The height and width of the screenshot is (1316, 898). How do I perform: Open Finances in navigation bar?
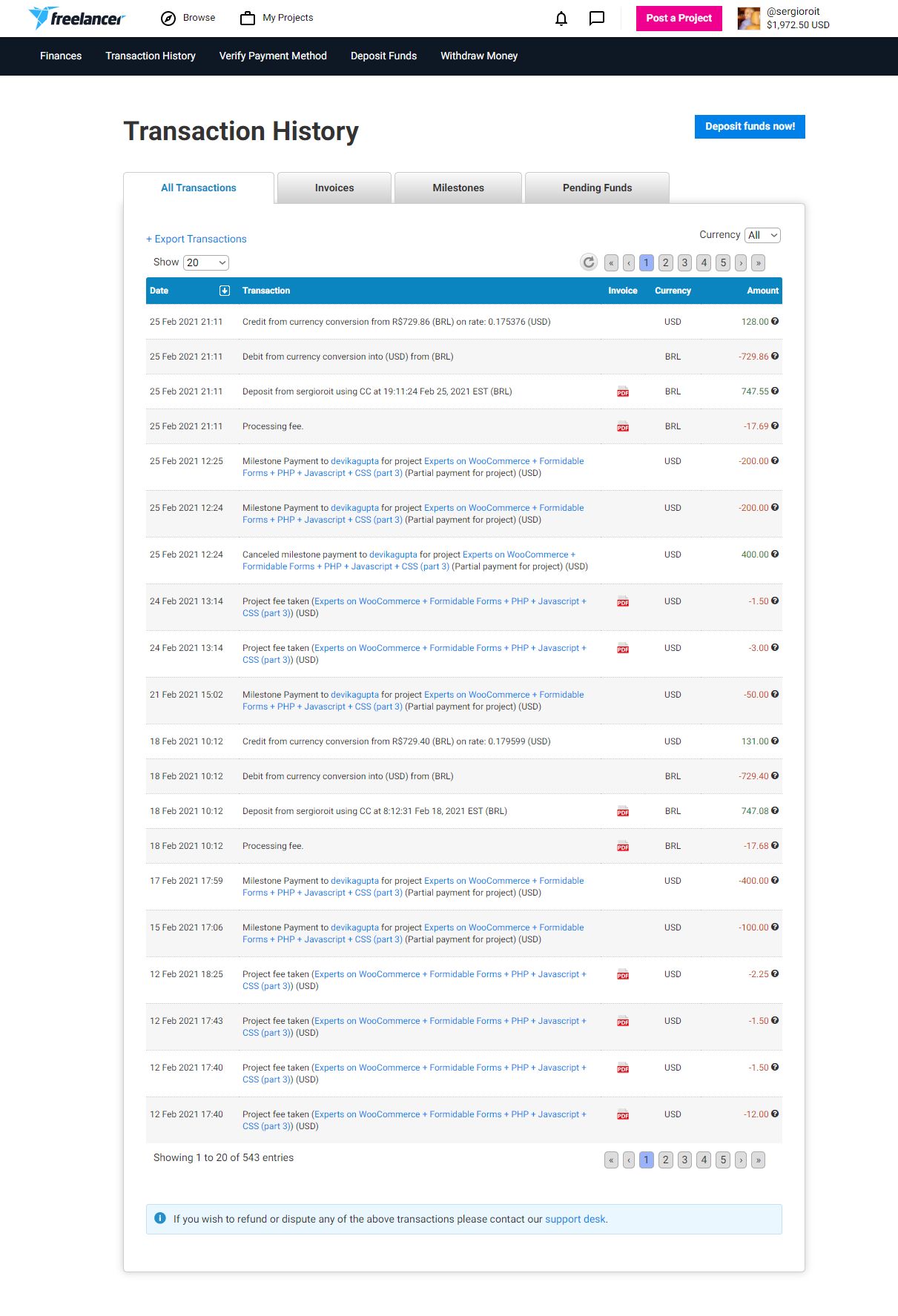tap(61, 56)
